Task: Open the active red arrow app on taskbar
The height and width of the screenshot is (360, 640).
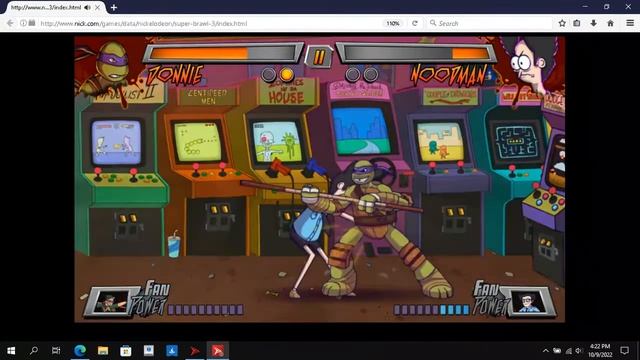Action: pos(218,350)
